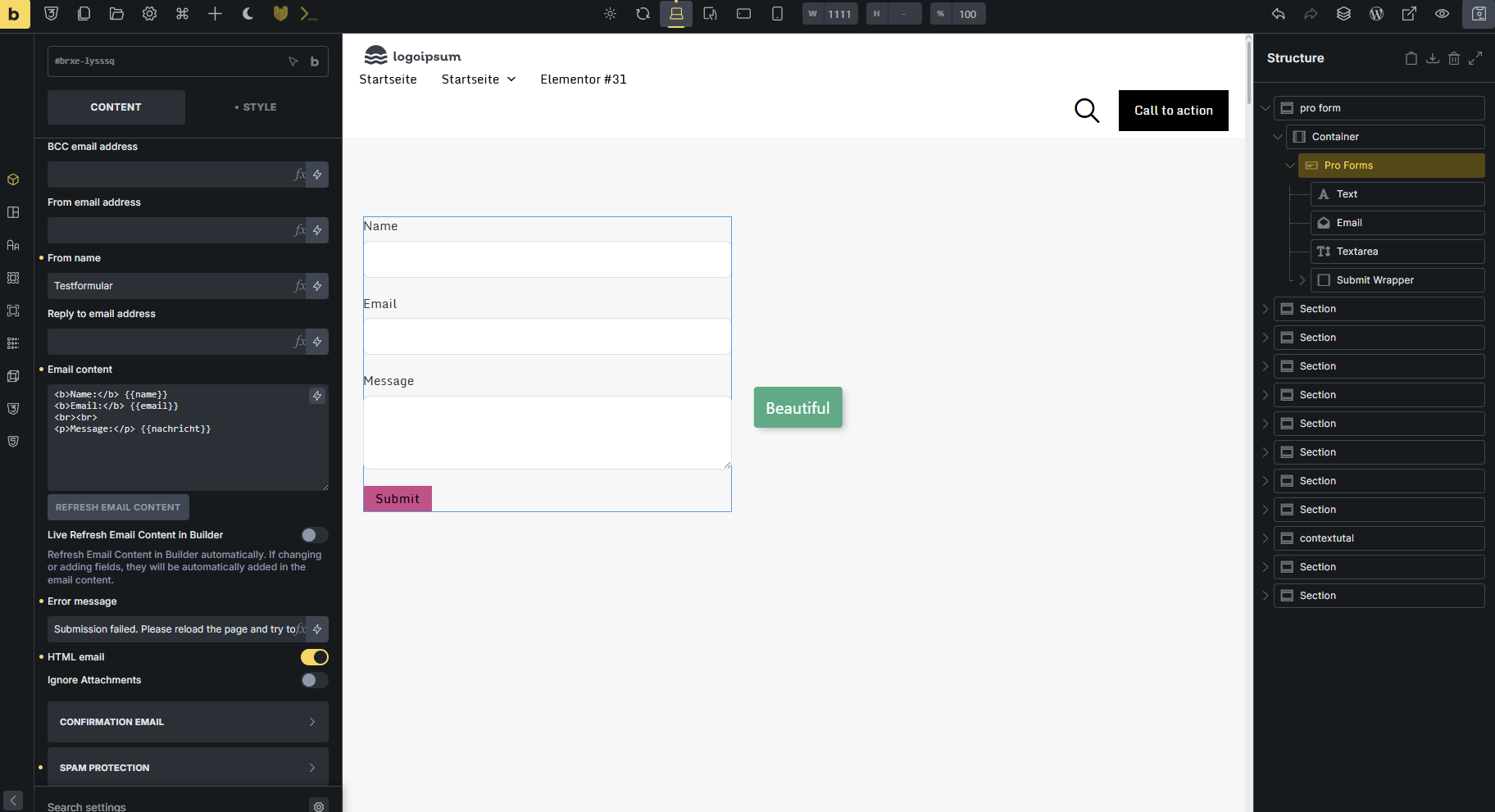Image resolution: width=1495 pixels, height=812 pixels.
Task: Open the CSS settings icon in the top toolbar
Action: [51, 14]
